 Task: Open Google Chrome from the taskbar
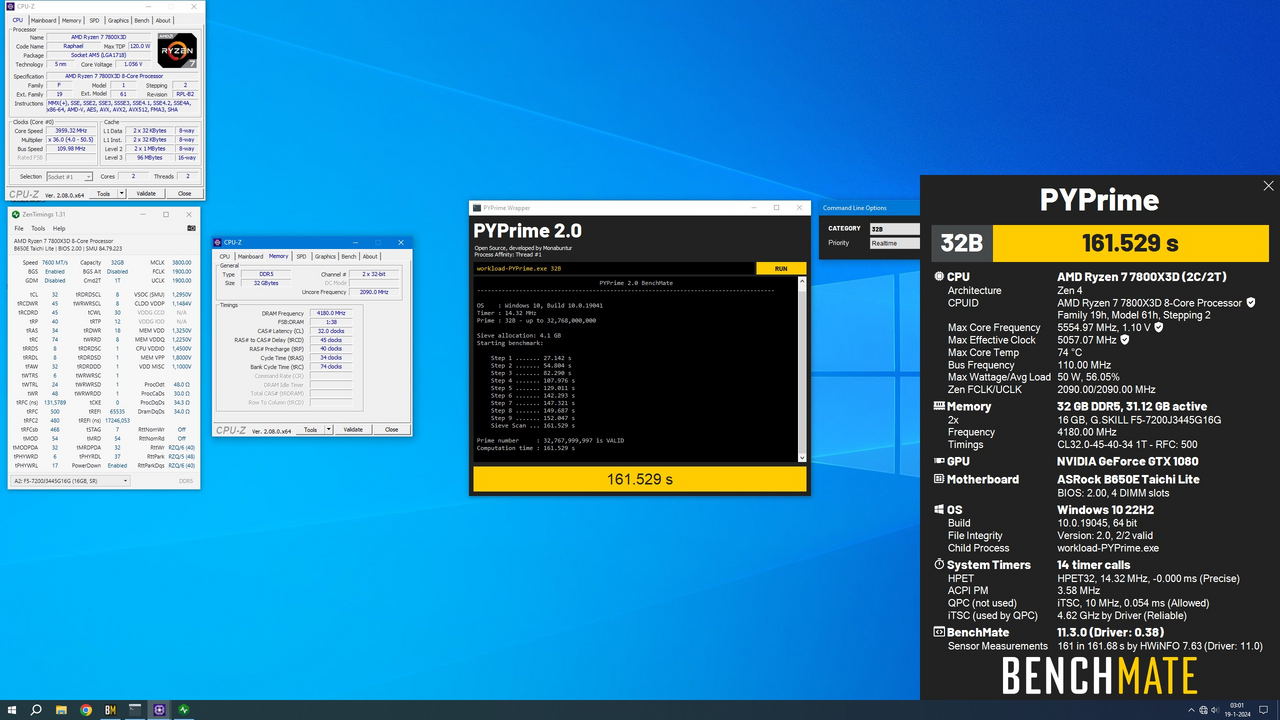pyautogui.click(x=86, y=710)
